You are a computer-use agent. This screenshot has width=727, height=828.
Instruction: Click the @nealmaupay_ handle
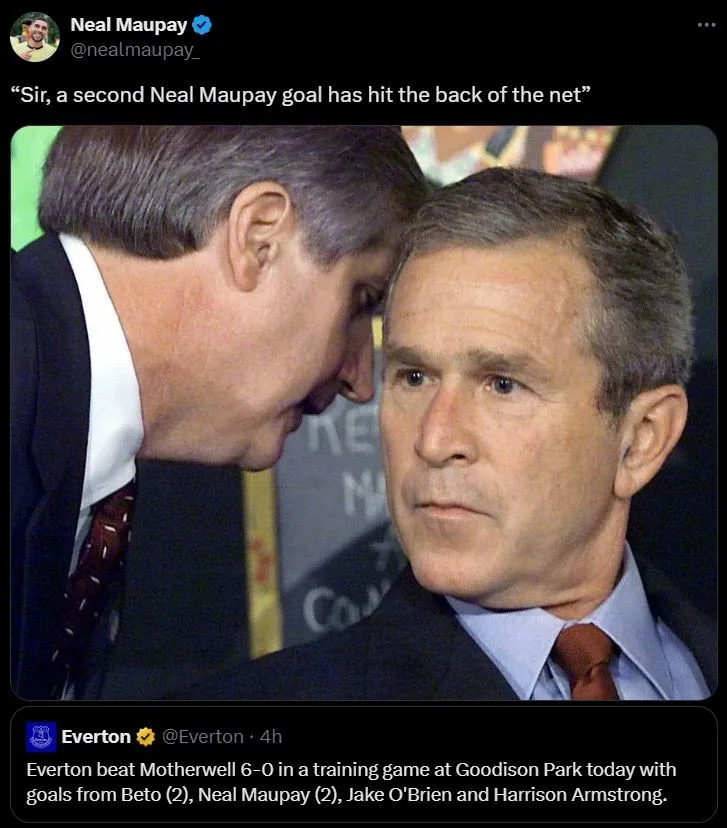[135, 50]
